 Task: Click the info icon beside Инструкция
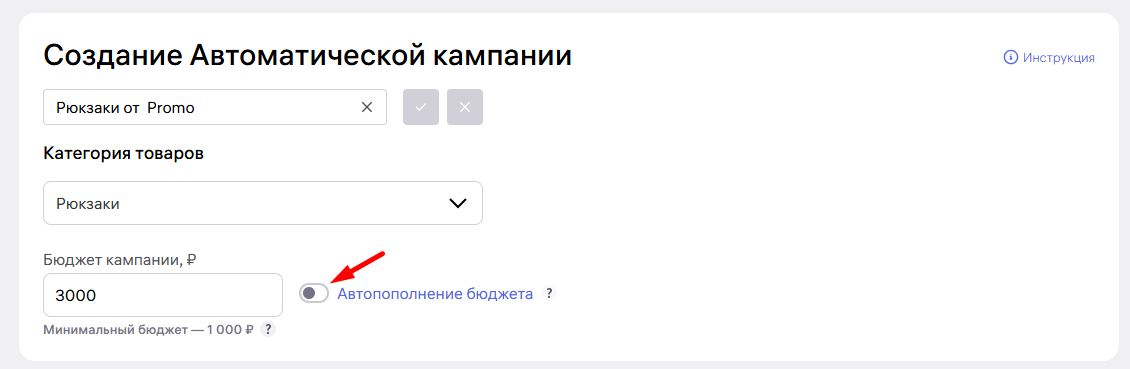(x=1010, y=57)
